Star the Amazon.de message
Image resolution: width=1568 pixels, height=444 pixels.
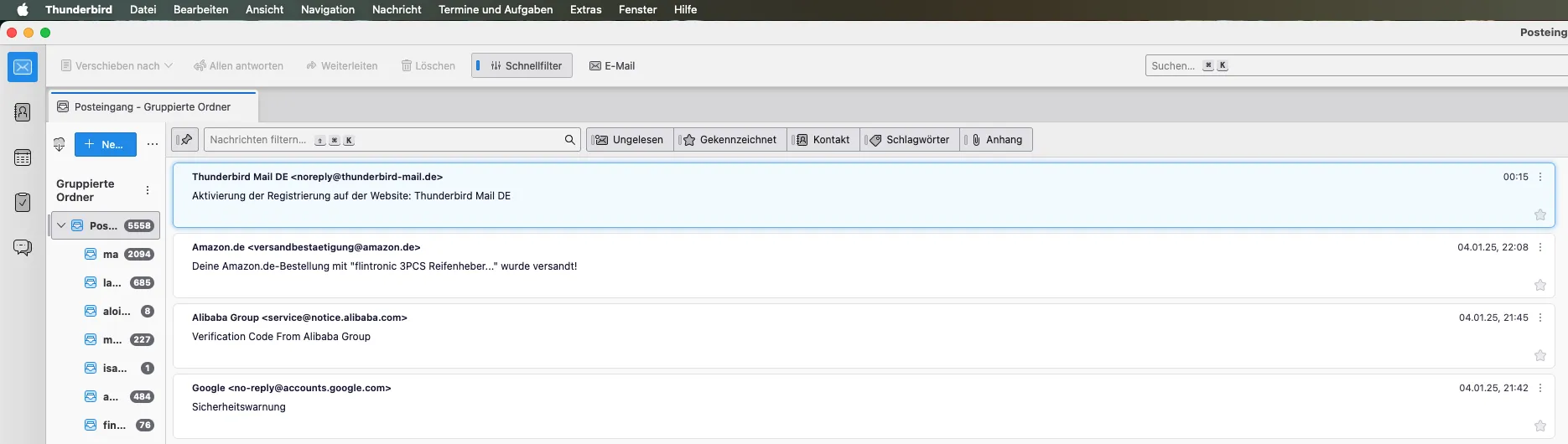tap(1540, 285)
